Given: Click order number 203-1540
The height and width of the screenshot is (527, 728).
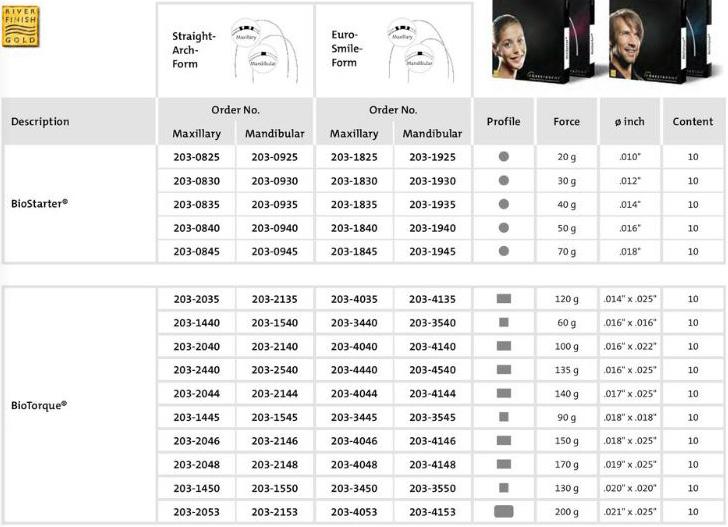Looking at the screenshot, I should pyautogui.click(x=275, y=323).
